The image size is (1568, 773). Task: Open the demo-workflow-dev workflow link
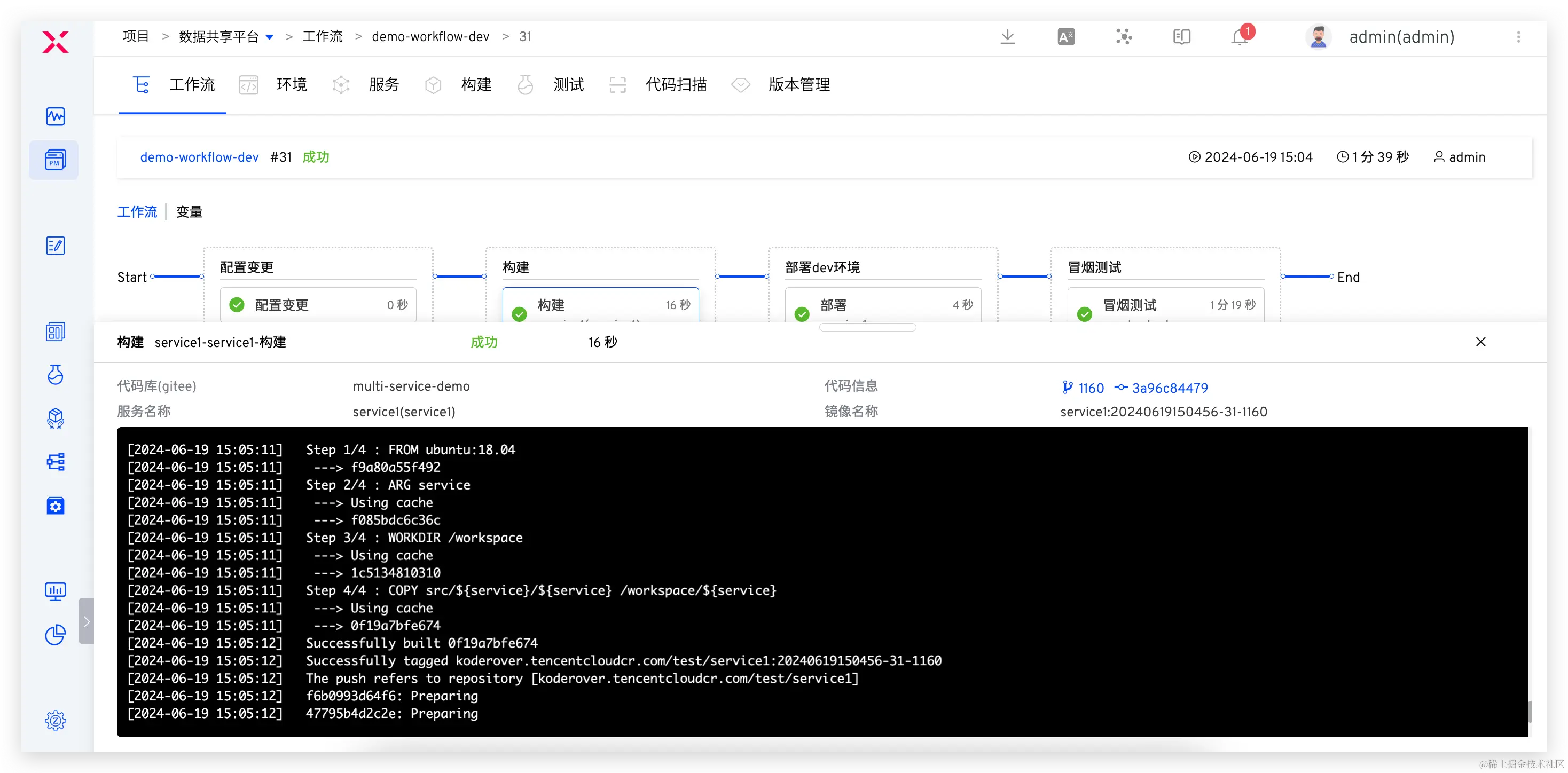[x=199, y=157]
